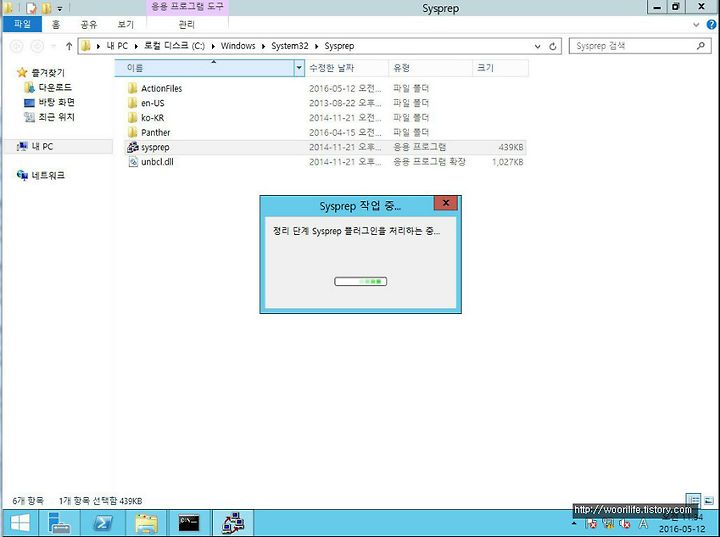
Task: Click the 응용 프로그램 도구 contextual tab
Action: (187, 7)
